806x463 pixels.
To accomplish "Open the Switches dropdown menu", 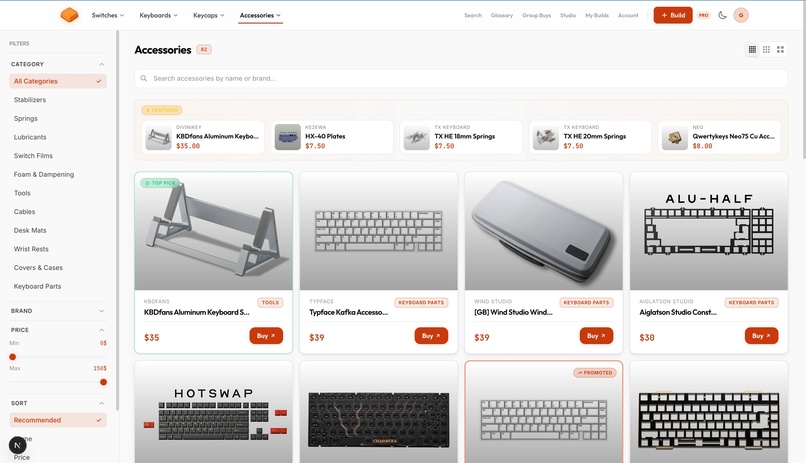I will pyautogui.click(x=108, y=15).
